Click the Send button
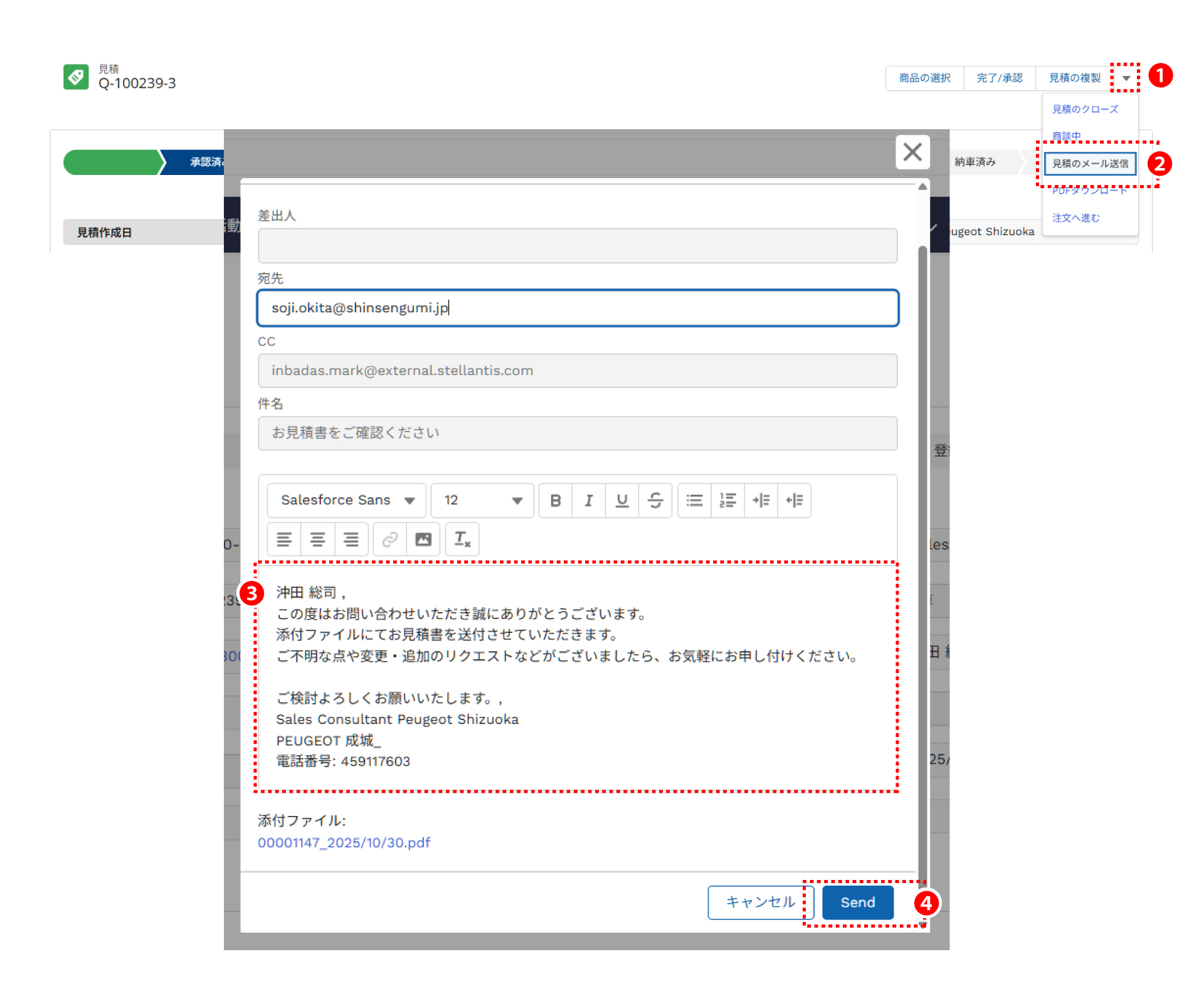This screenshot has height=1001, width=1204. pos(857,903)
